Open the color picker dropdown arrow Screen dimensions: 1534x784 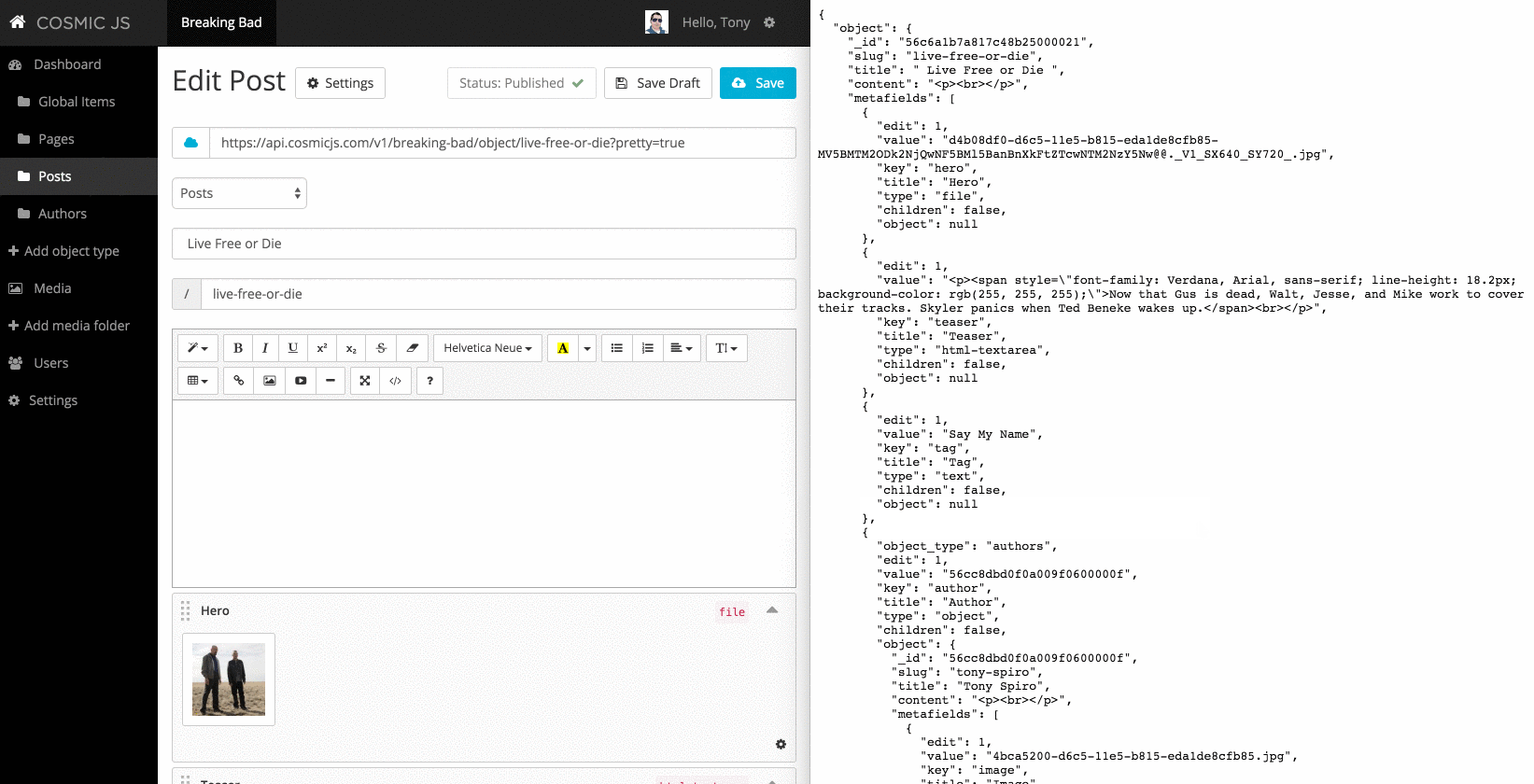(587, 348)
